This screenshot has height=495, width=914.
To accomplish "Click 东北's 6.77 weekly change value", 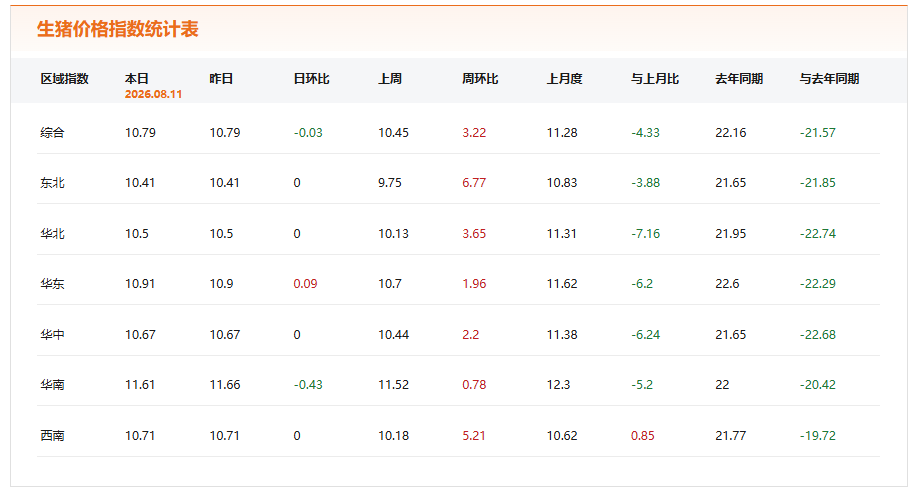I will tap(474, 182).
